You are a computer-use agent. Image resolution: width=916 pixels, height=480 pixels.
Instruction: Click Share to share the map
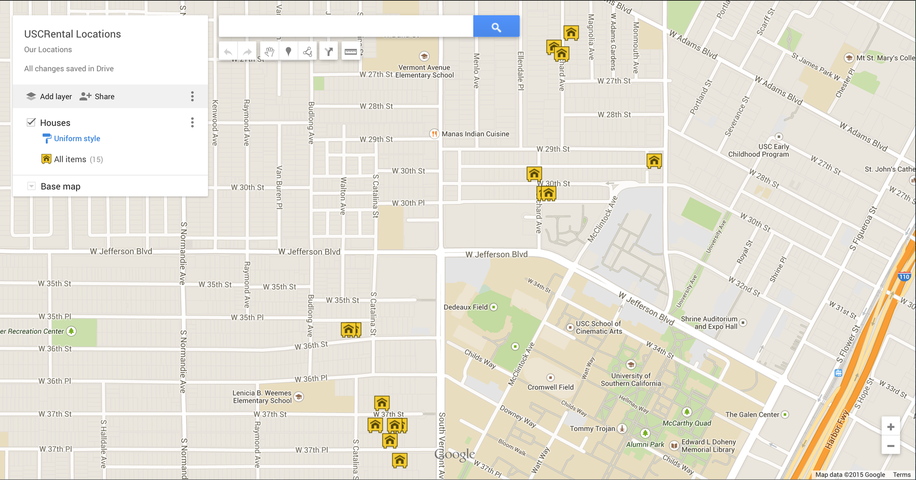point(97,96)
